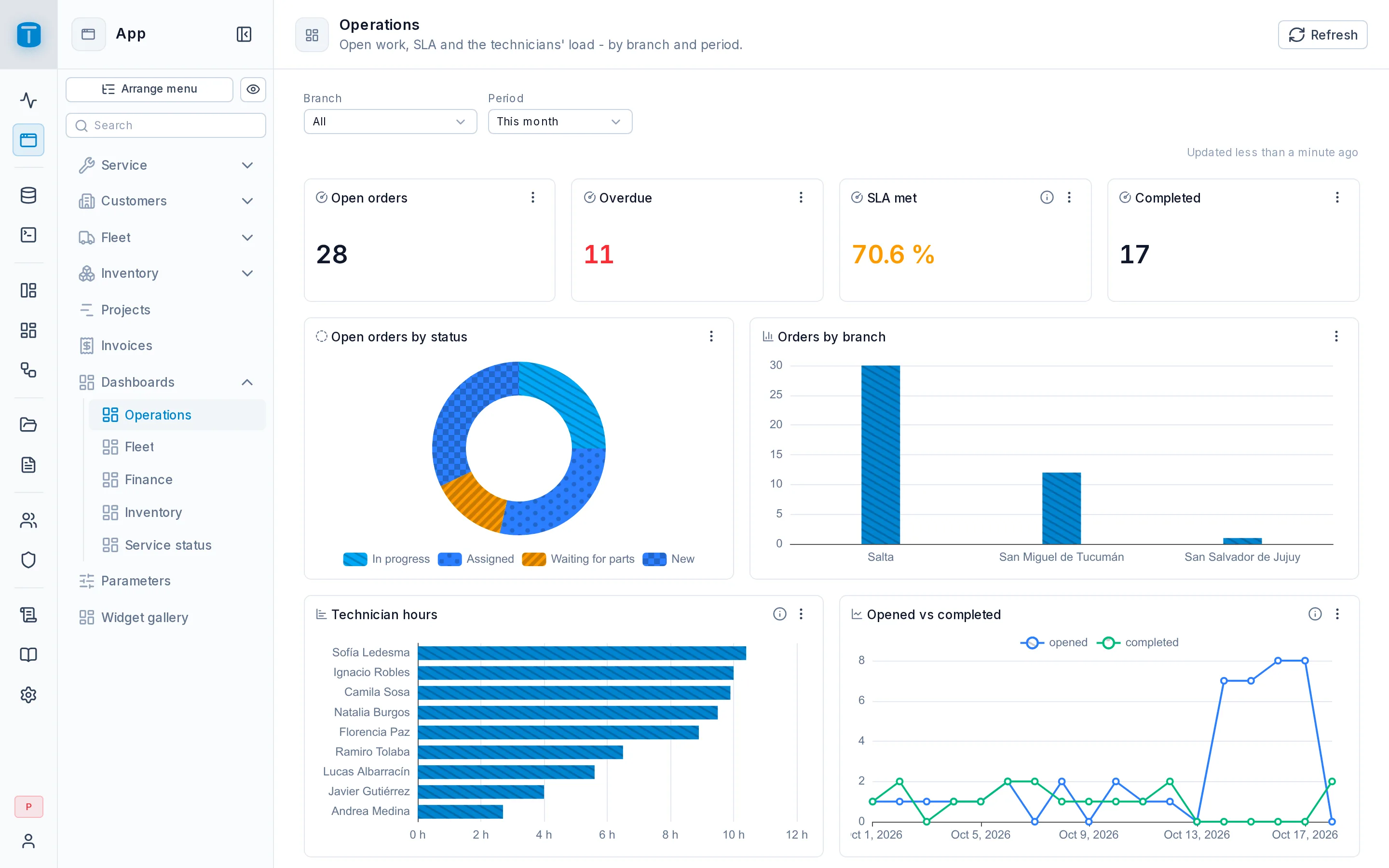
Task: Open the Period dropdown
Action: pyautogui.click(x=559, y=122)
